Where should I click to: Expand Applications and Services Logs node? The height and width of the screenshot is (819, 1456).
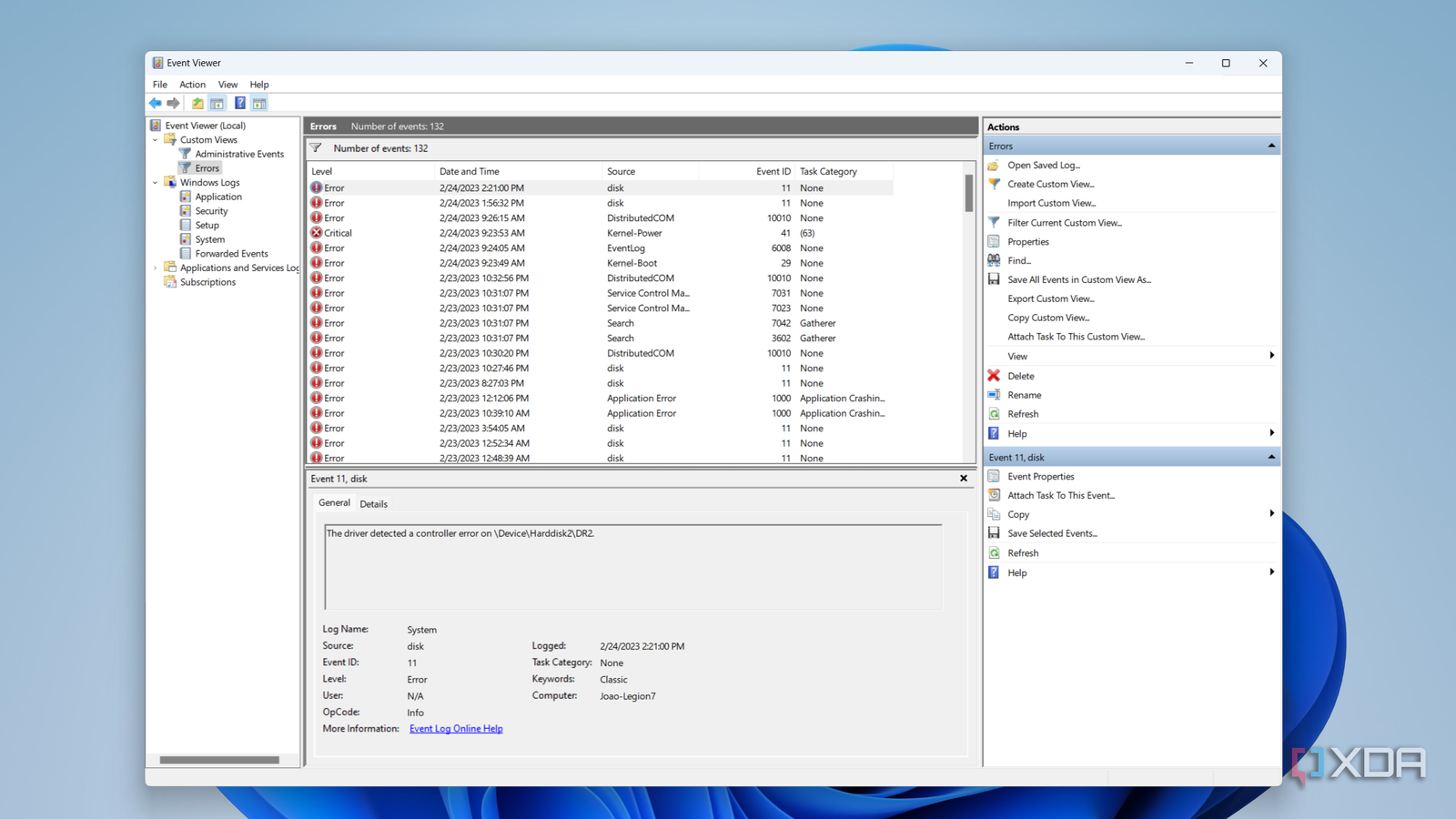[156, 268]
